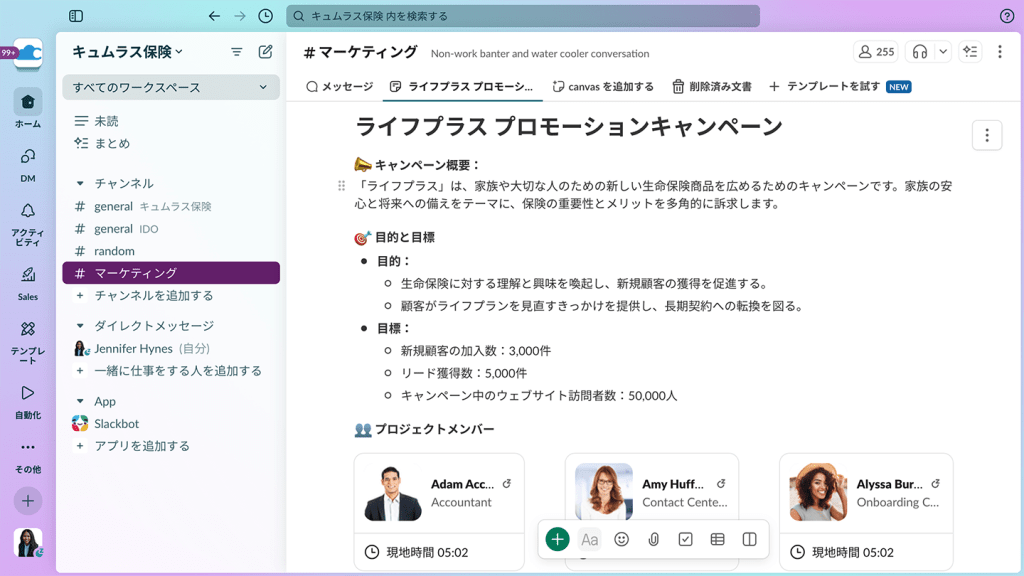Viewport: 1024px width, 576px height.
Task: View the 255 members list button
Action: (x=874, y=52)
